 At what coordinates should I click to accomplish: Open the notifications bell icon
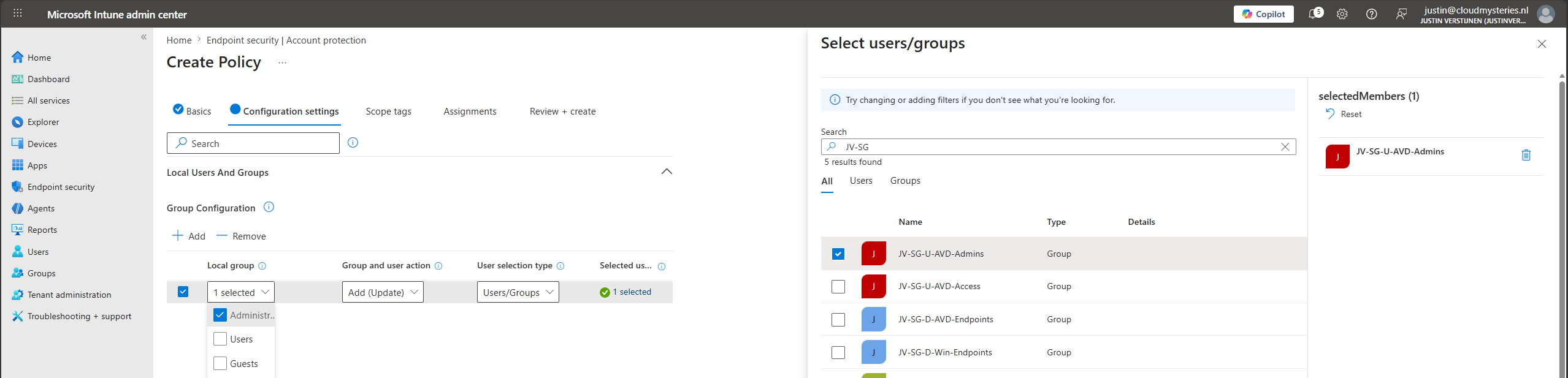click(1313, 14)
